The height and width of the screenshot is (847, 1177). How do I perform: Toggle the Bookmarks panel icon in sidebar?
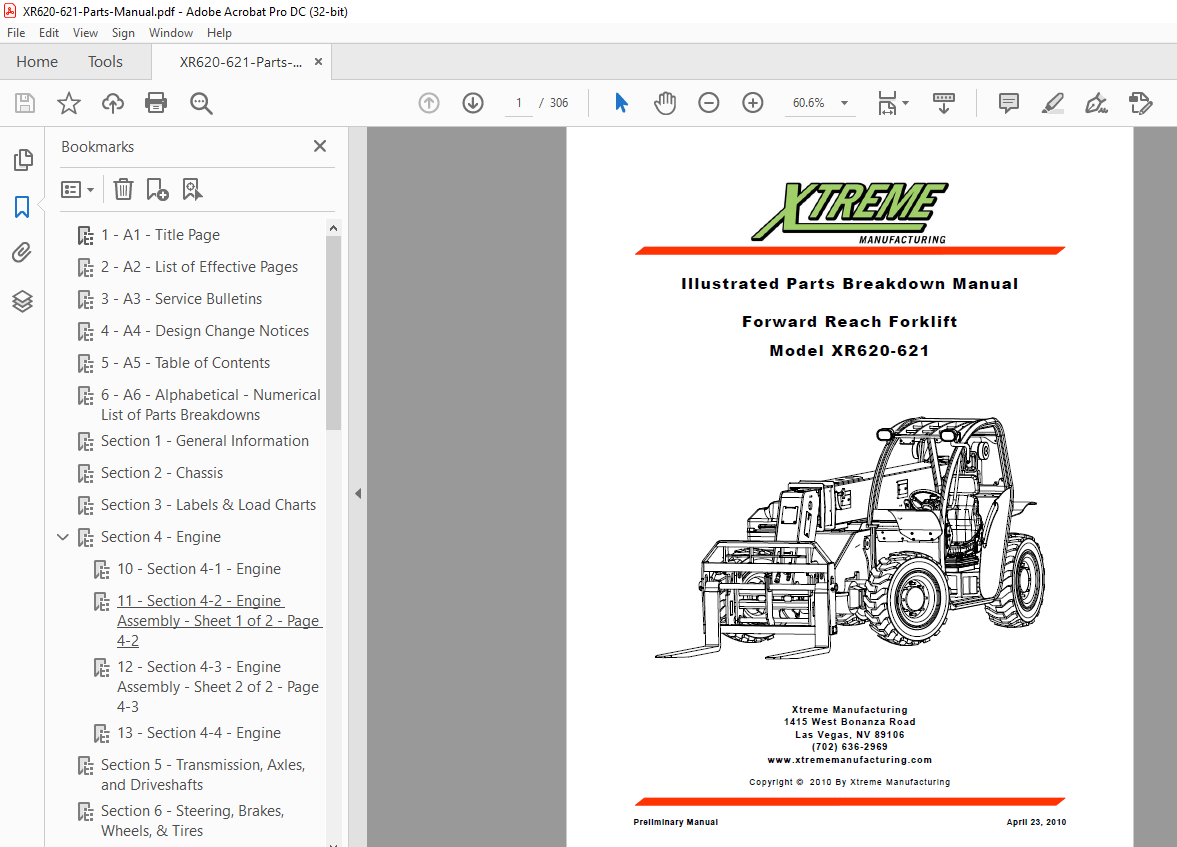pyautogui.click(x=22, y=206)
